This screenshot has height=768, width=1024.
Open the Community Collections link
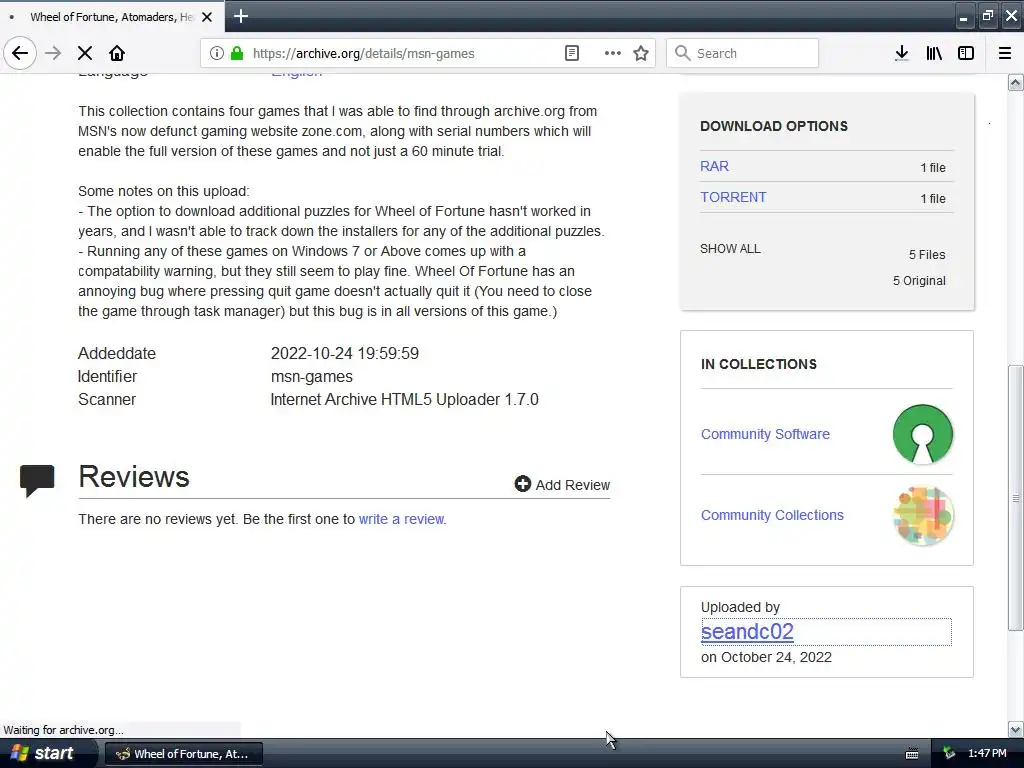click(x=772, y=515)
